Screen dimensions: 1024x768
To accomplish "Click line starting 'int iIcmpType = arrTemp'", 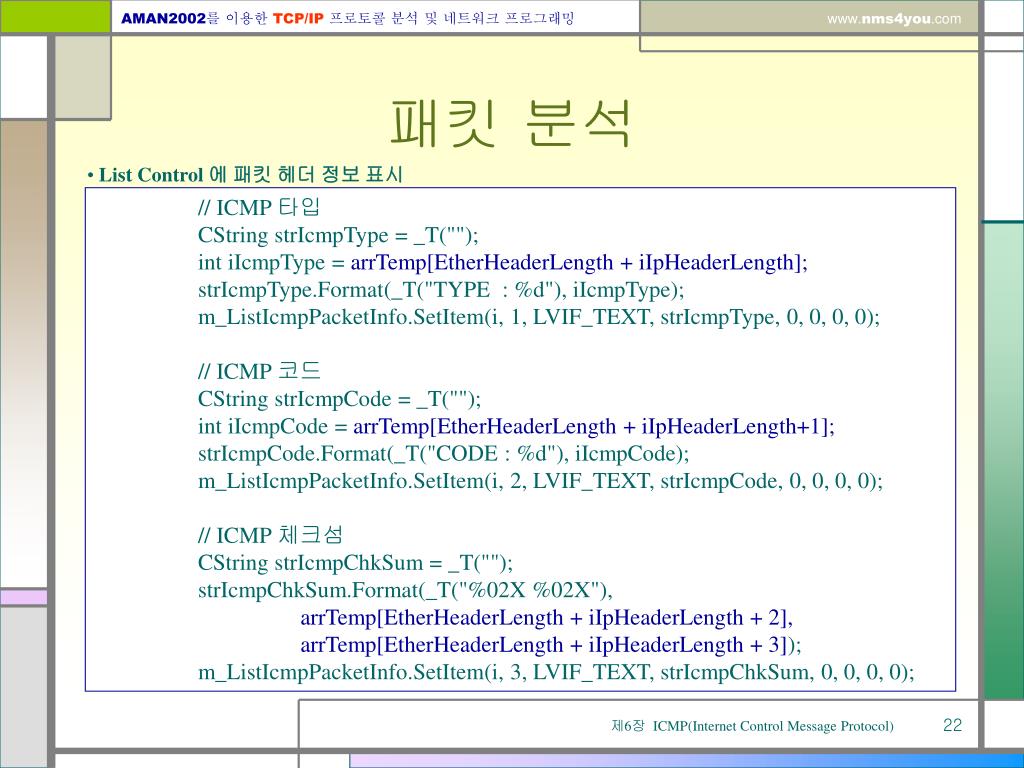I will (503, 263).
